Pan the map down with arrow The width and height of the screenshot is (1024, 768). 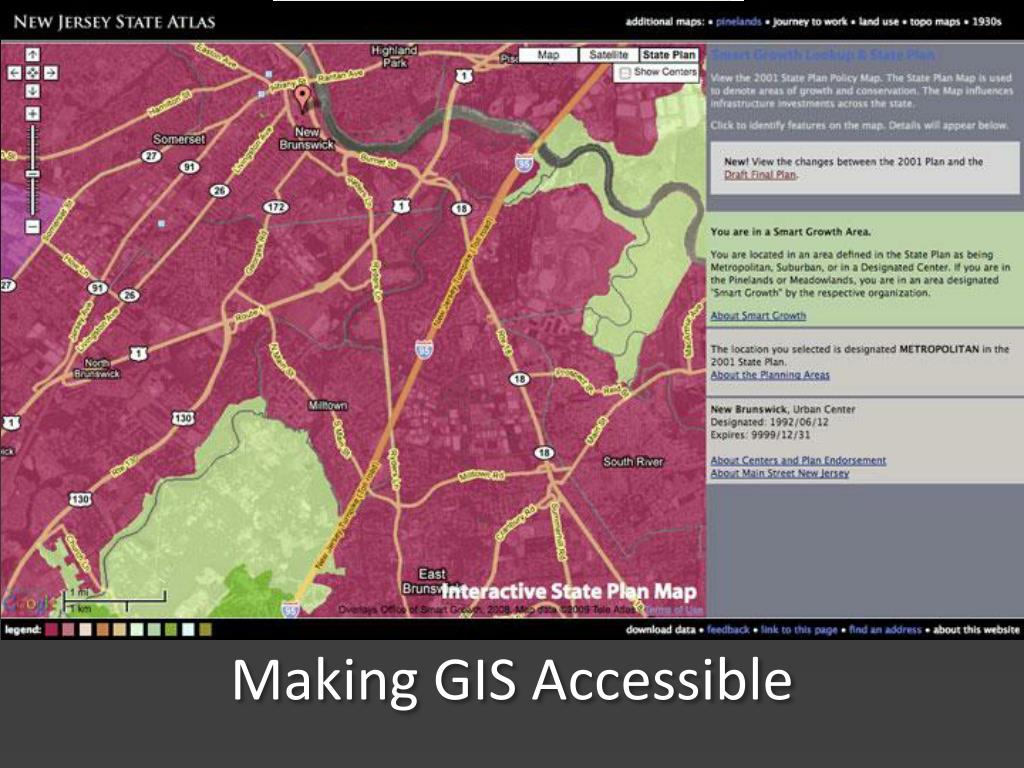click(32, 91)
